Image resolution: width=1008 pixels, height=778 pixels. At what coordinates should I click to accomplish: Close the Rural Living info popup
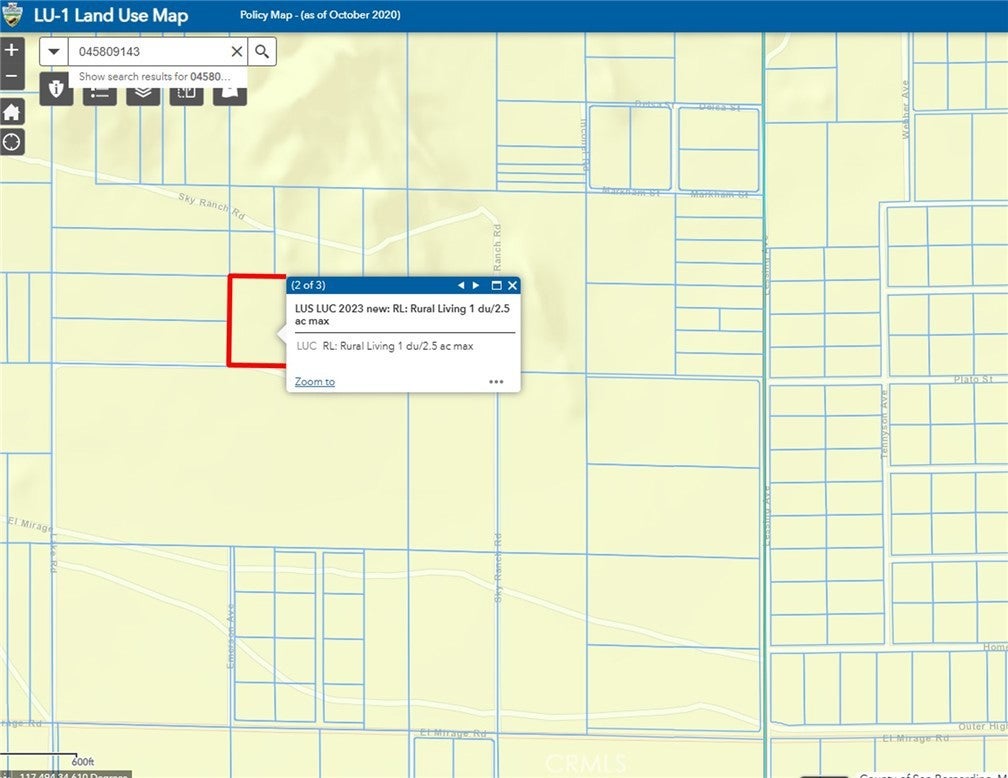coord(510,285)
